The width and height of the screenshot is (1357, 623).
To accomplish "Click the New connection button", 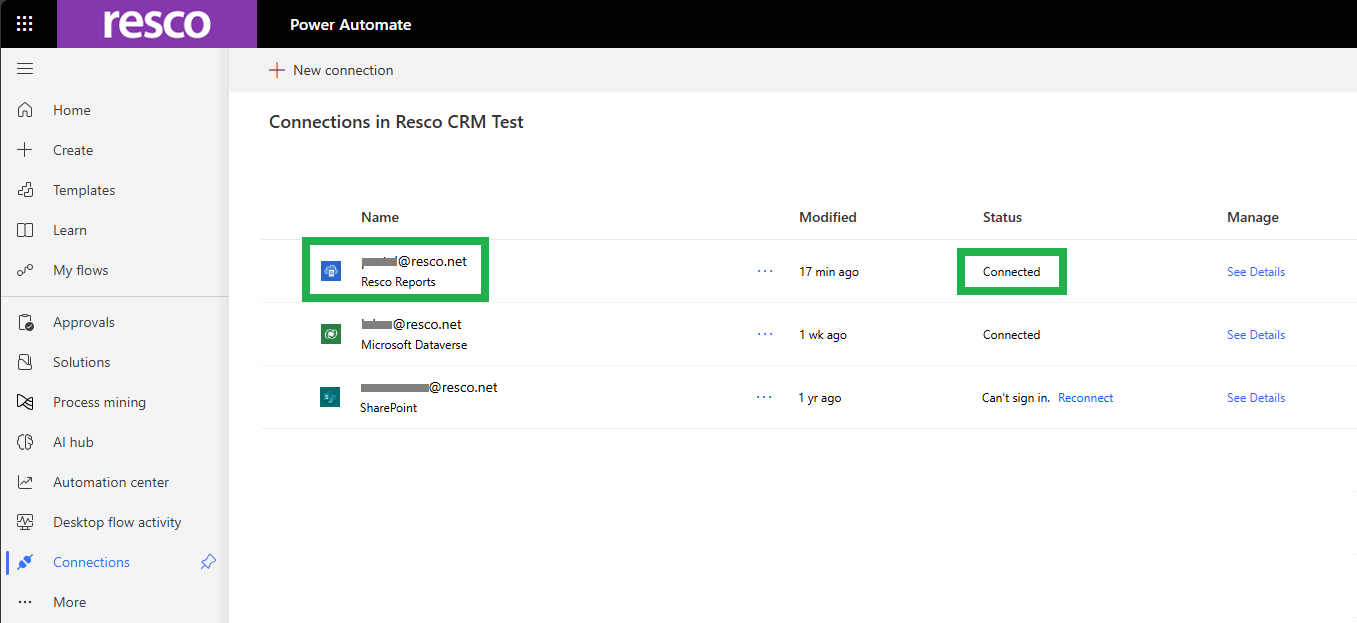I will coord(331,70).
